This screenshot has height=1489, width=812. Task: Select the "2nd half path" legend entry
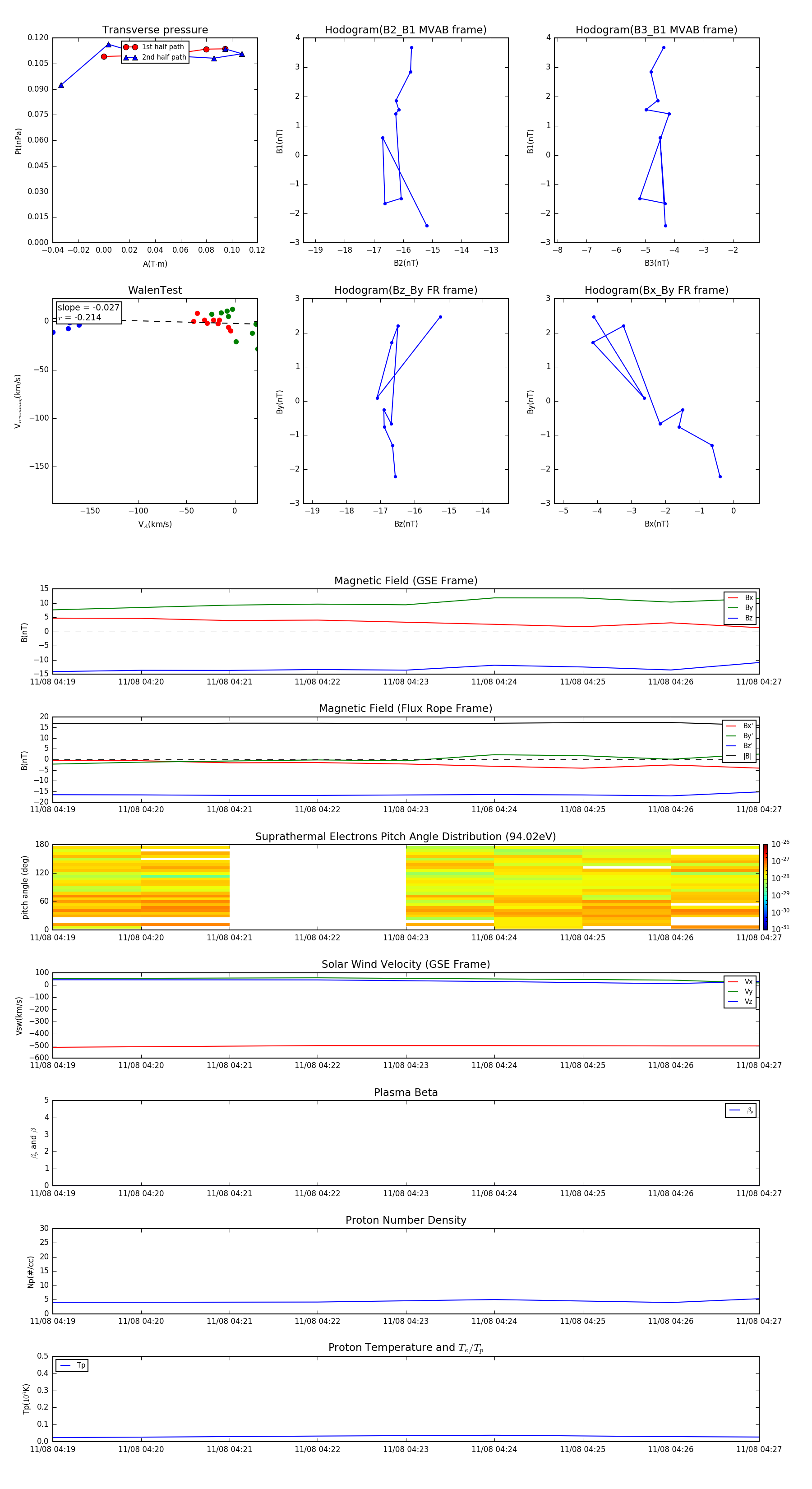155,57
